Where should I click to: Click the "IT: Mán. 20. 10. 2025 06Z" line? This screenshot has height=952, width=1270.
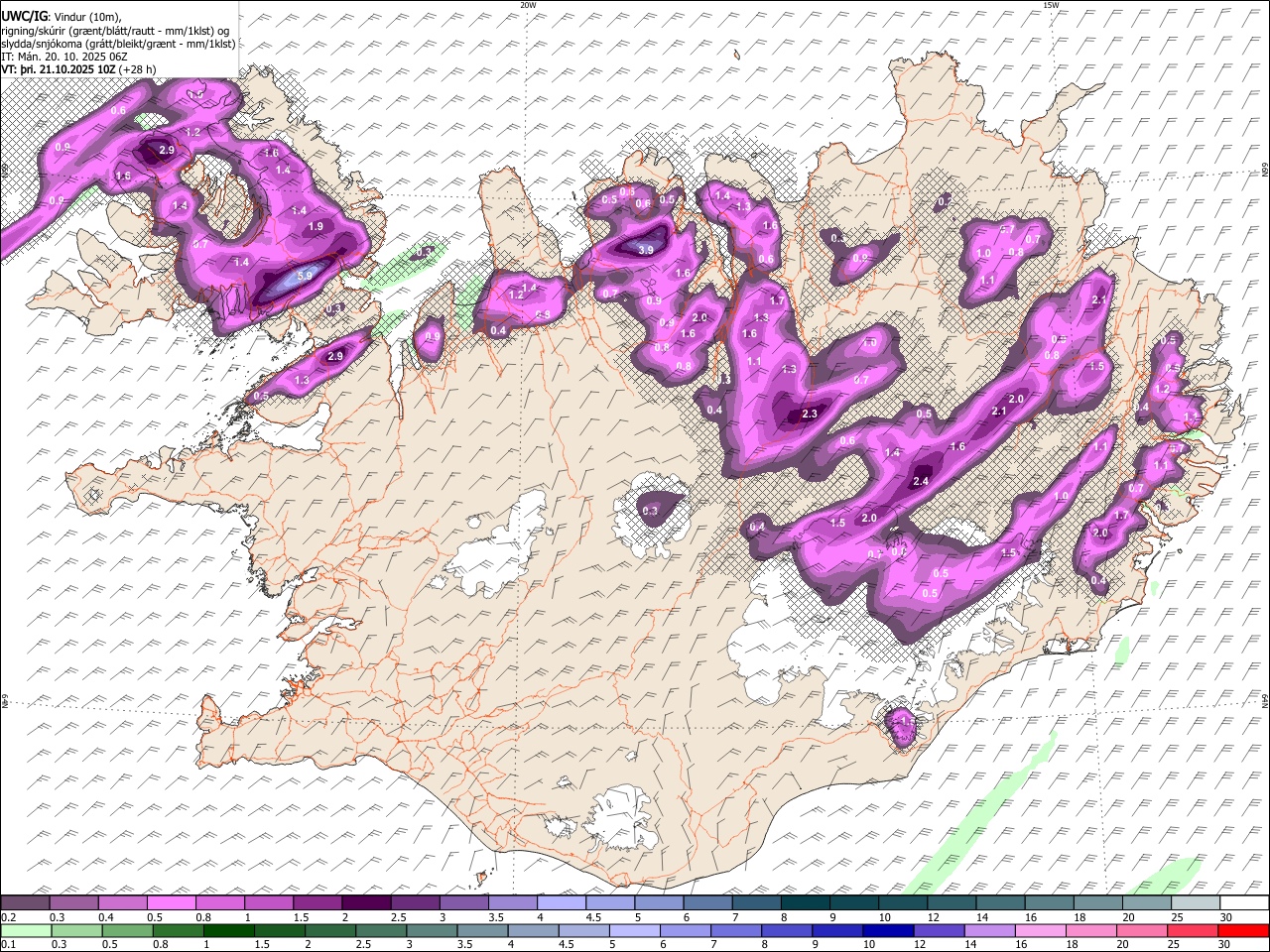(x=63, y=57)
